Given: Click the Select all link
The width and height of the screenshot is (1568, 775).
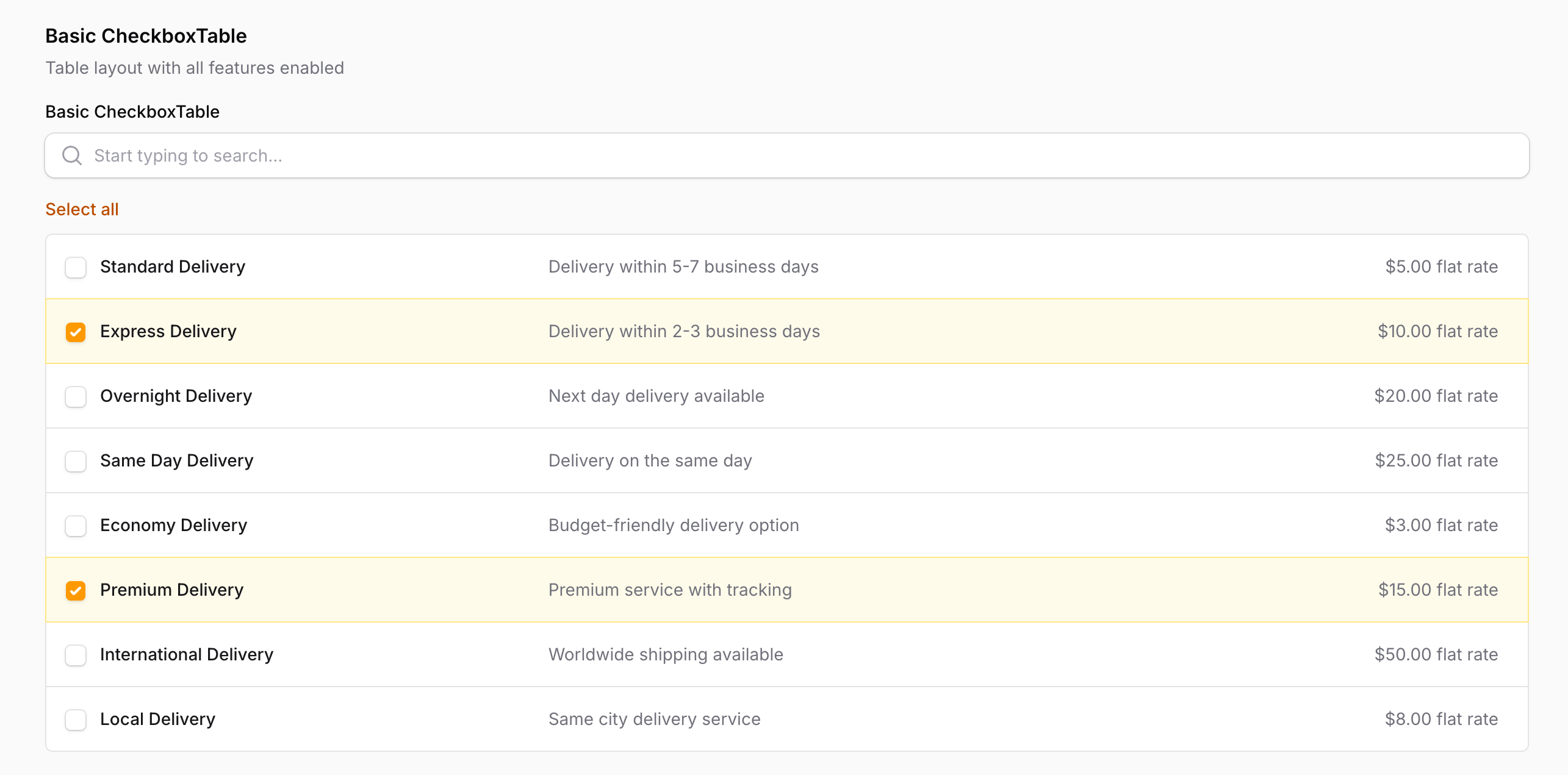Looking at the screenshot, I should [x=82, y=209].
